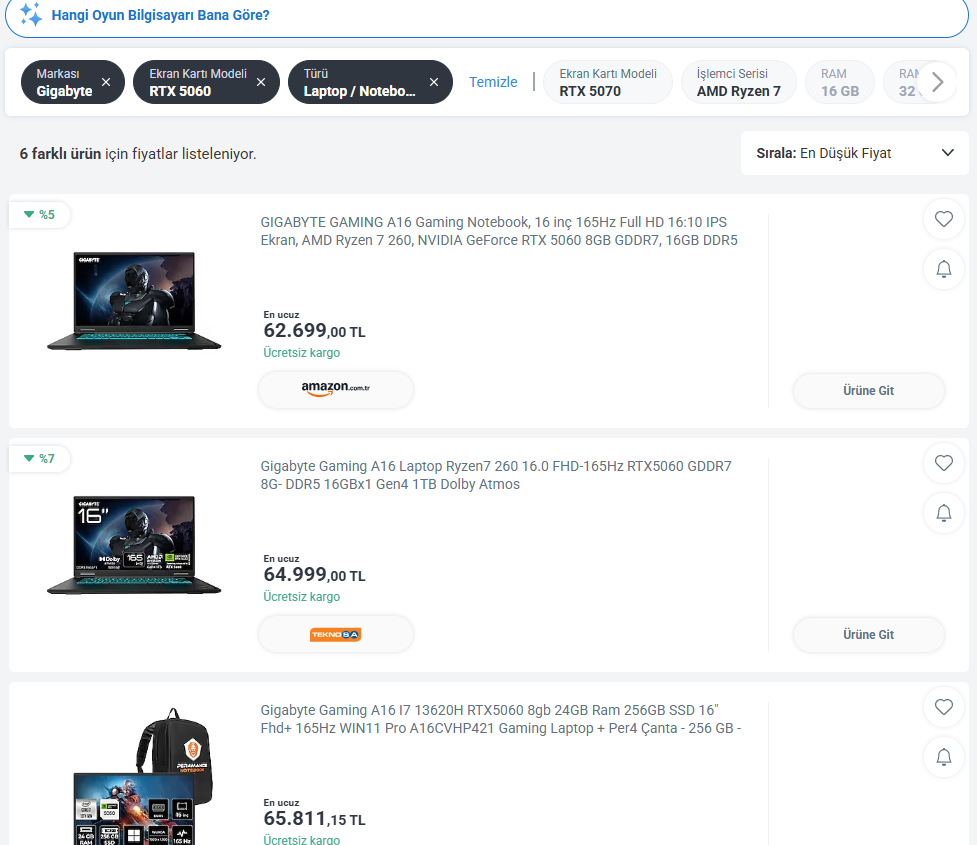The width and height of the screenshot is (977, 845).
Task: Open the amazon.com.tr seller button
Action: (336, 390)
